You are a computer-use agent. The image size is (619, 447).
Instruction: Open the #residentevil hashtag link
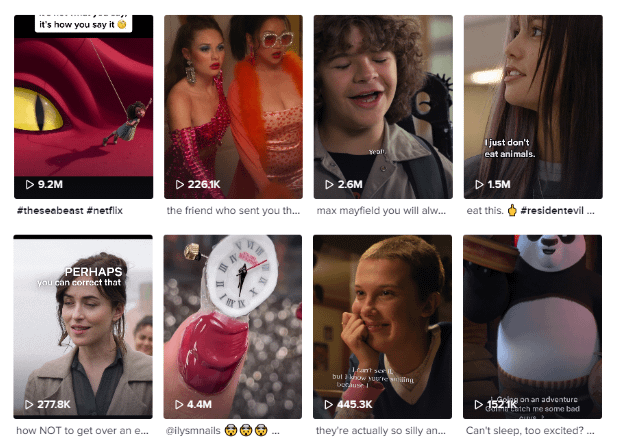(x=552, y=210)
